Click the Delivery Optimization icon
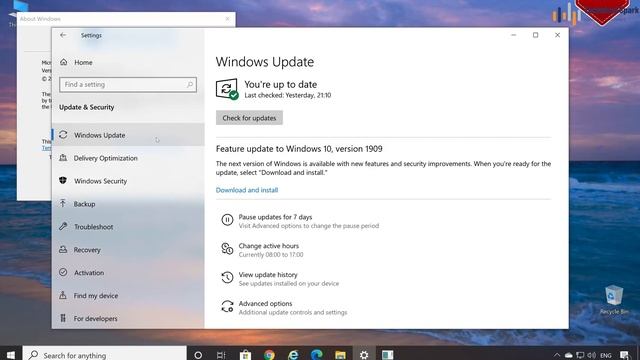The height and width of the screenshot is (360, 640). (x=63, y=158)
